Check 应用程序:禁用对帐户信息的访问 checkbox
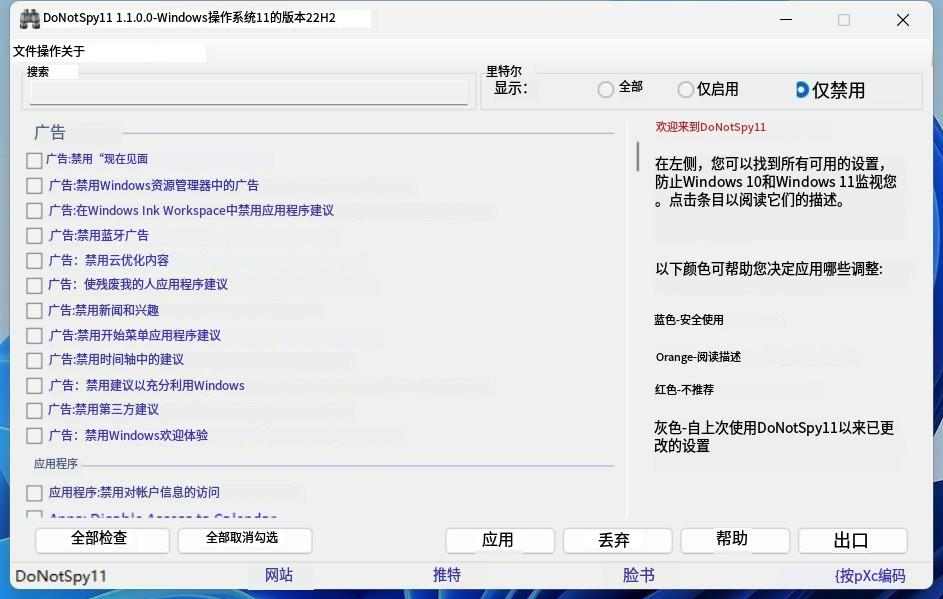943x599 pixels. click(34, 493)
